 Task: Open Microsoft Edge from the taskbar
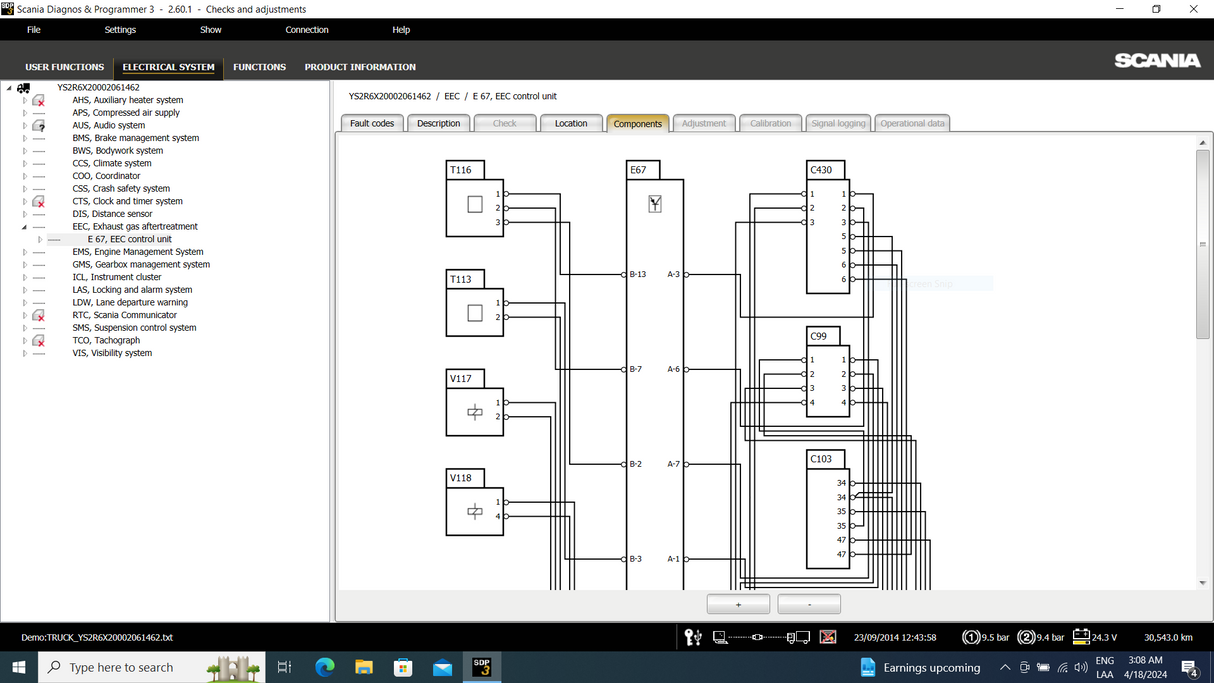tap(325, 667)
